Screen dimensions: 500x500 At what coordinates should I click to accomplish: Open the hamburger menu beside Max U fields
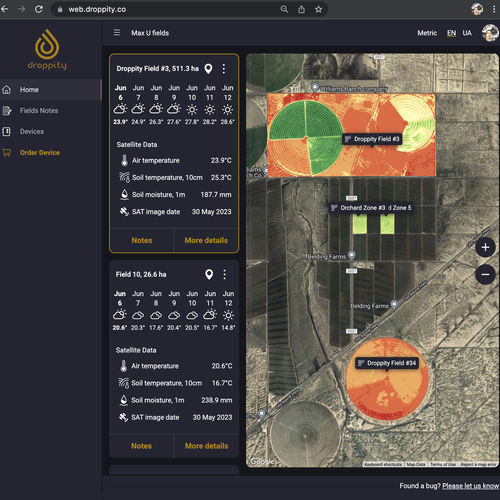pos(117,33)
